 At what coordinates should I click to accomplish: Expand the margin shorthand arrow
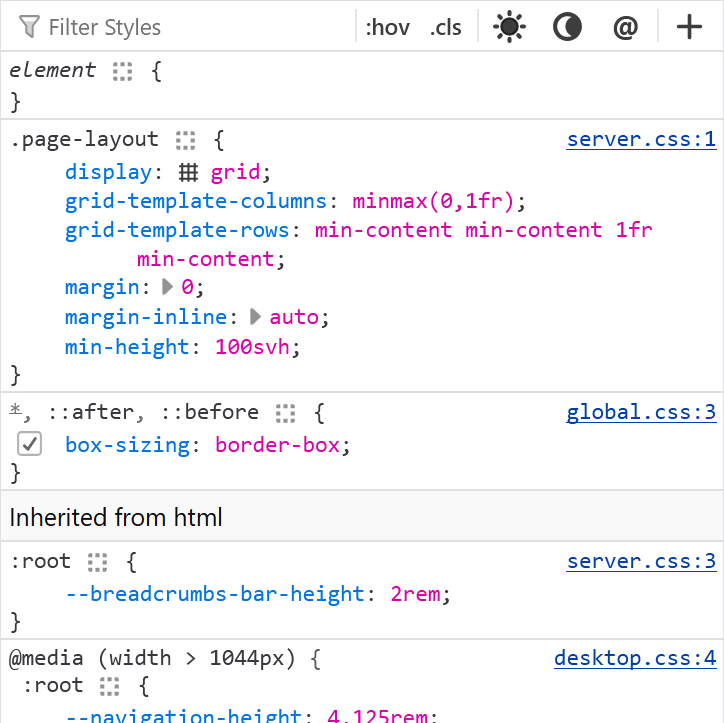click(167, 287)
